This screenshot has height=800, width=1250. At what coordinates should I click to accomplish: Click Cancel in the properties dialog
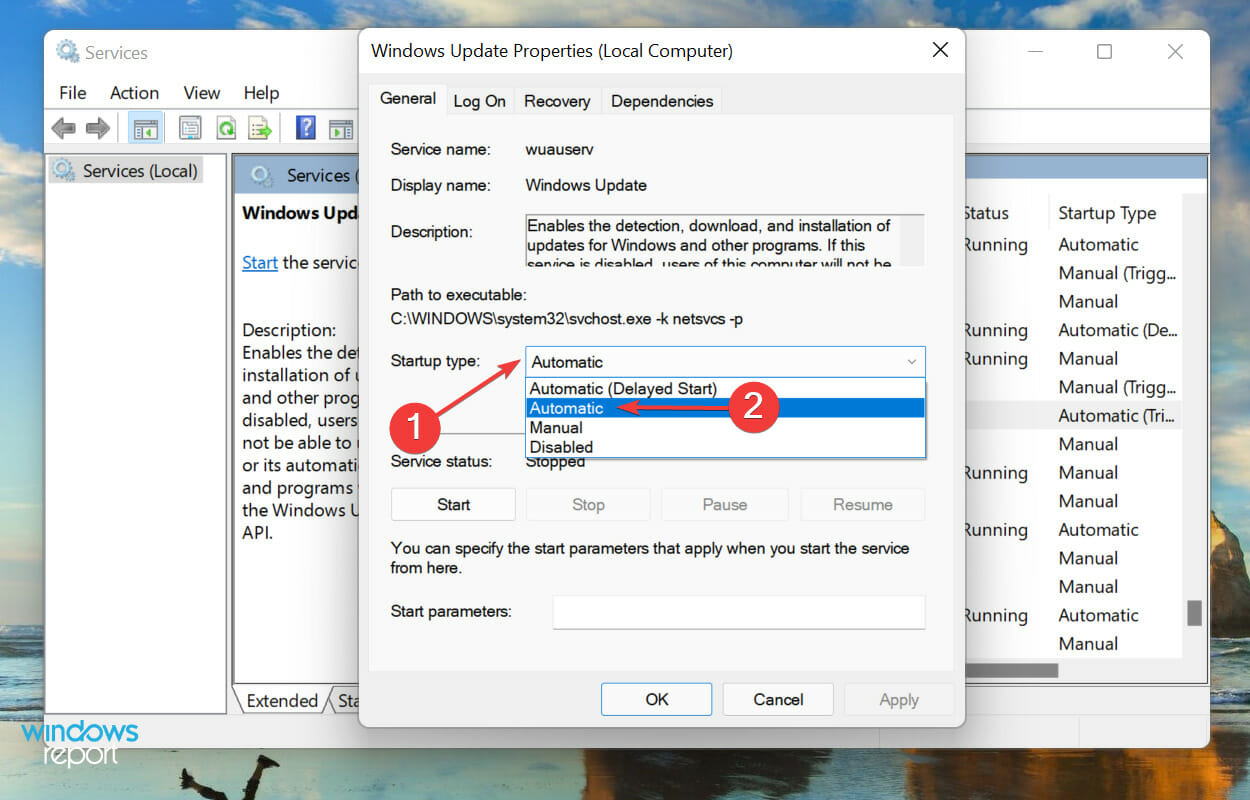(x=778, y=700)
